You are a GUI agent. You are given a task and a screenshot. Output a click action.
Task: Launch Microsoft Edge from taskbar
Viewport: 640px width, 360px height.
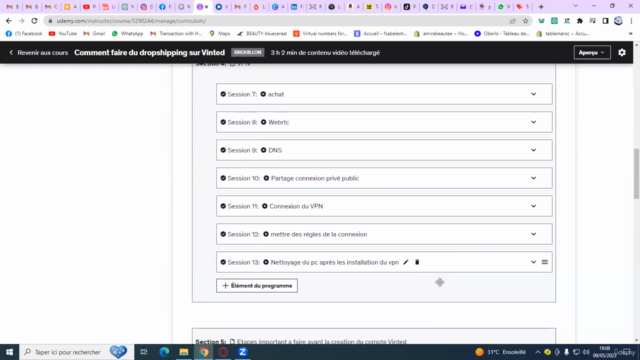click(164, 352)
